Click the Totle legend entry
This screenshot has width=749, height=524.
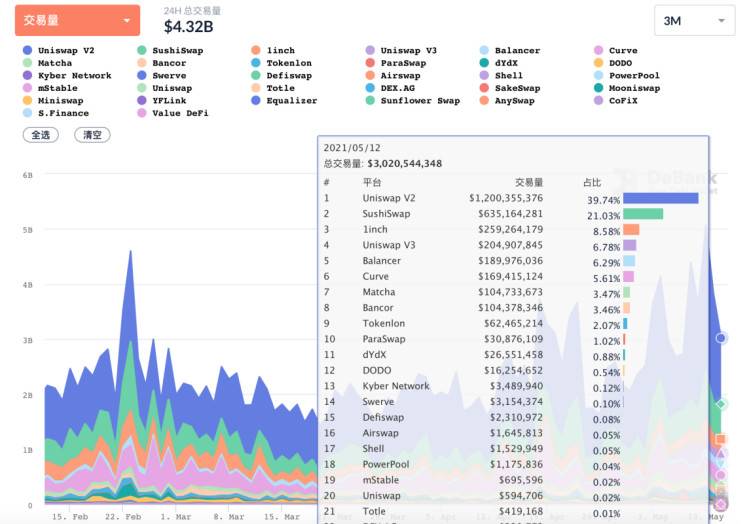[x=273, y=88]
